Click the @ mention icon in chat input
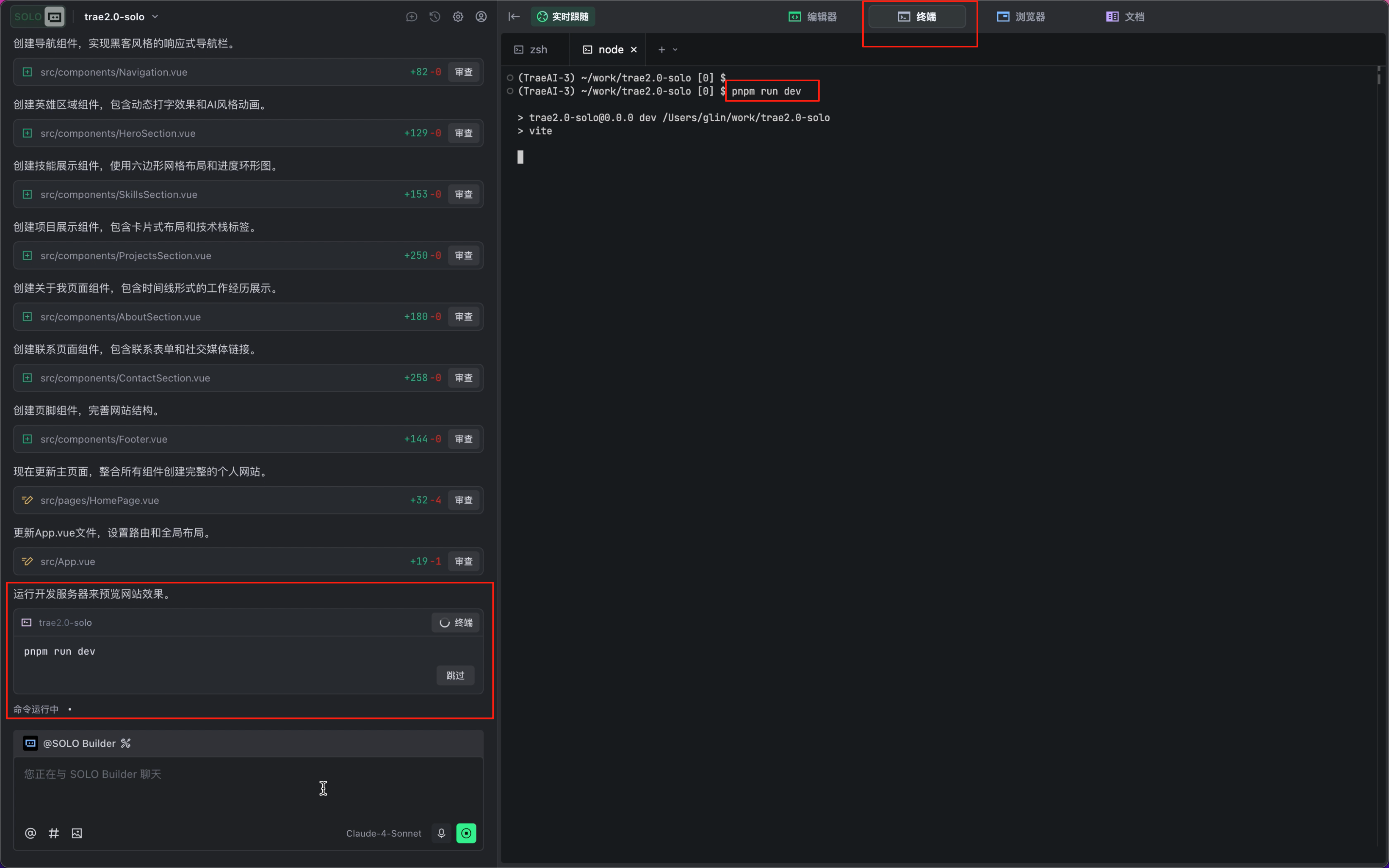 tap(30, 833)
